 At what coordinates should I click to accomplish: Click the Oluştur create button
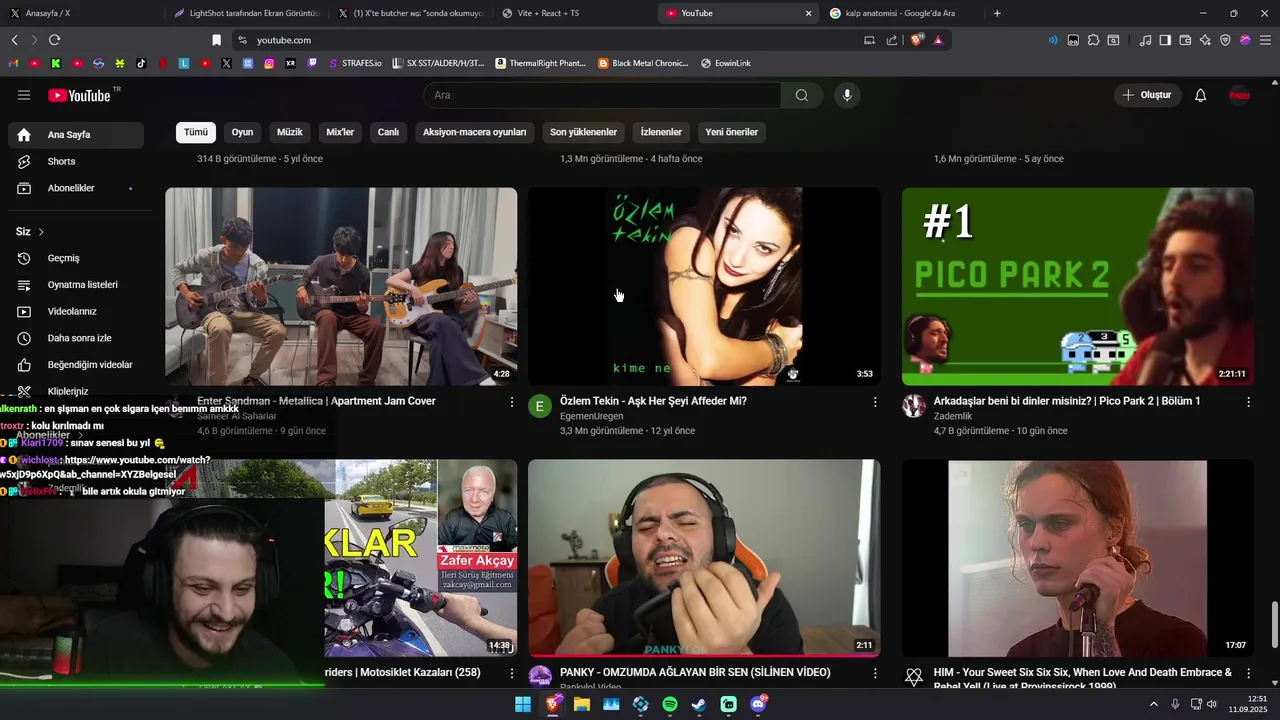1147,95
